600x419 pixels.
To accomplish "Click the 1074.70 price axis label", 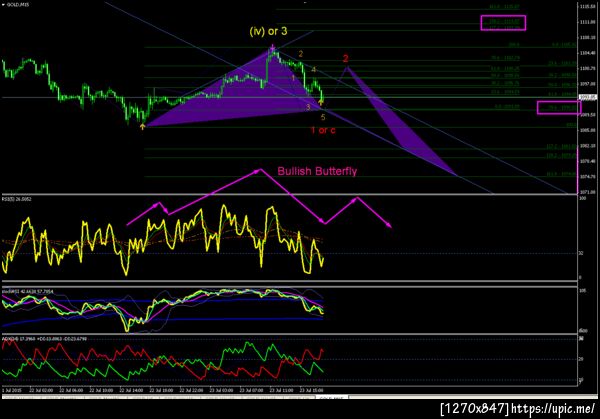I will [x=587, y=176].
